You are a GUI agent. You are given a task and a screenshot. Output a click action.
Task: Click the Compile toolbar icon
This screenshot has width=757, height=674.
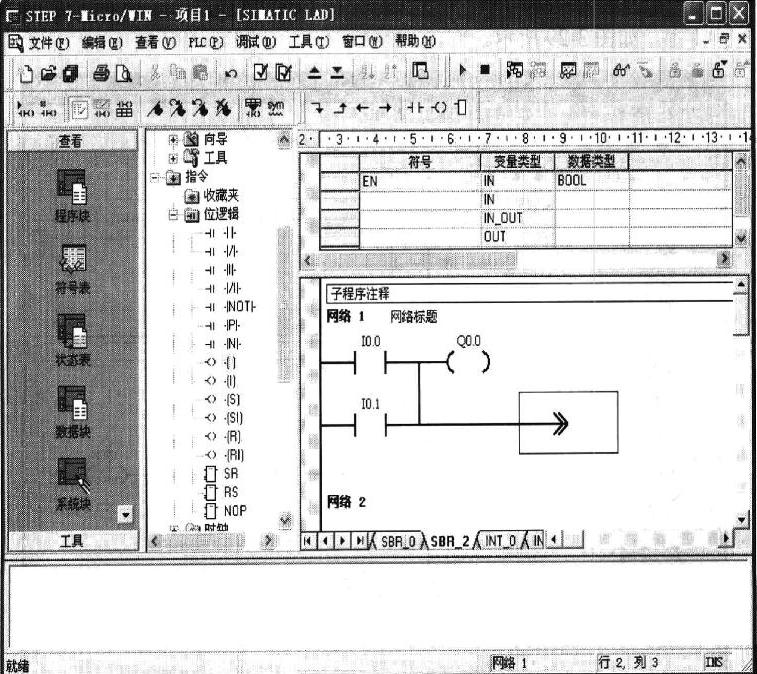261,72
